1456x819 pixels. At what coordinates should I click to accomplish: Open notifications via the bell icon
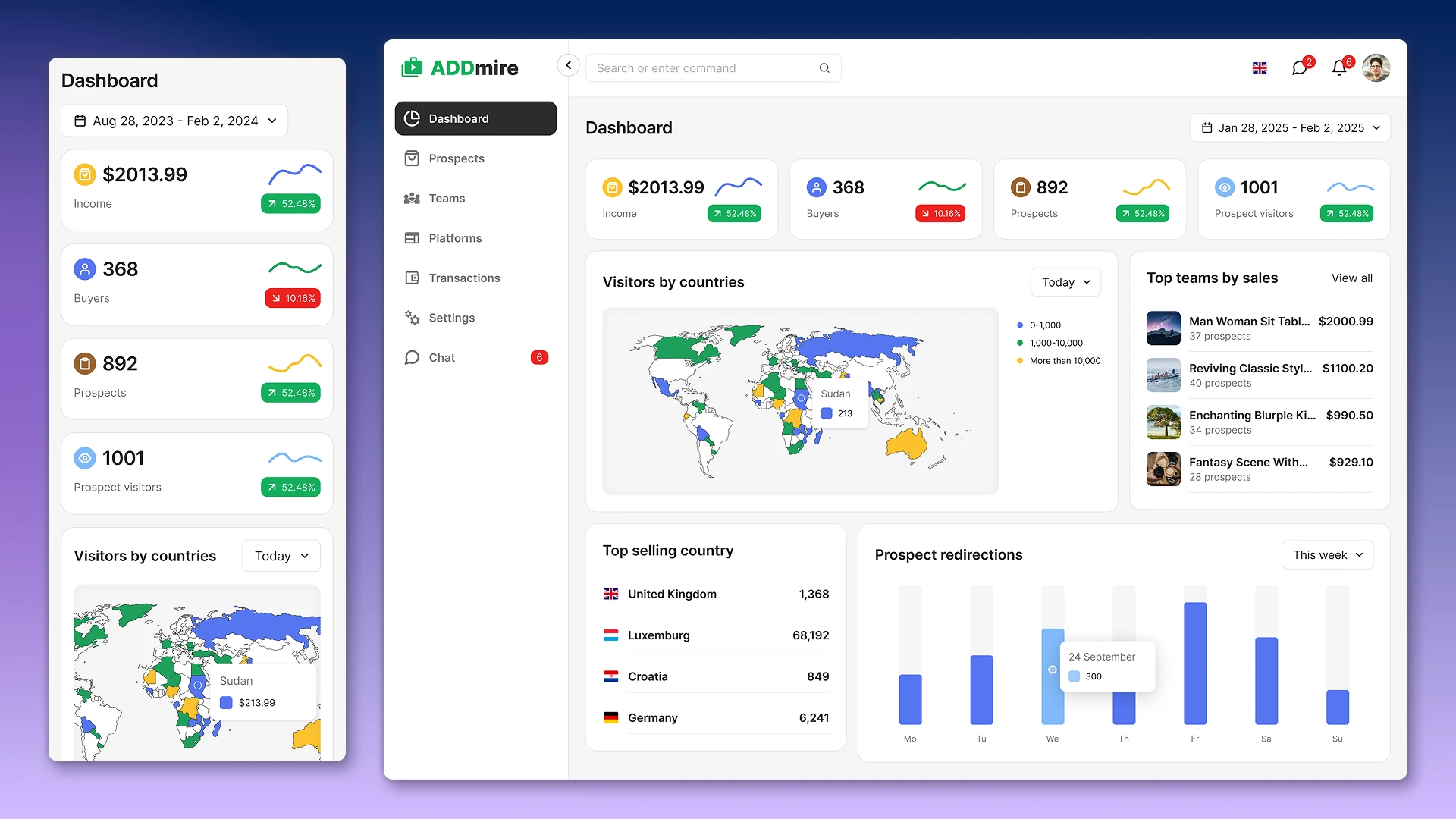(1339, 67)
